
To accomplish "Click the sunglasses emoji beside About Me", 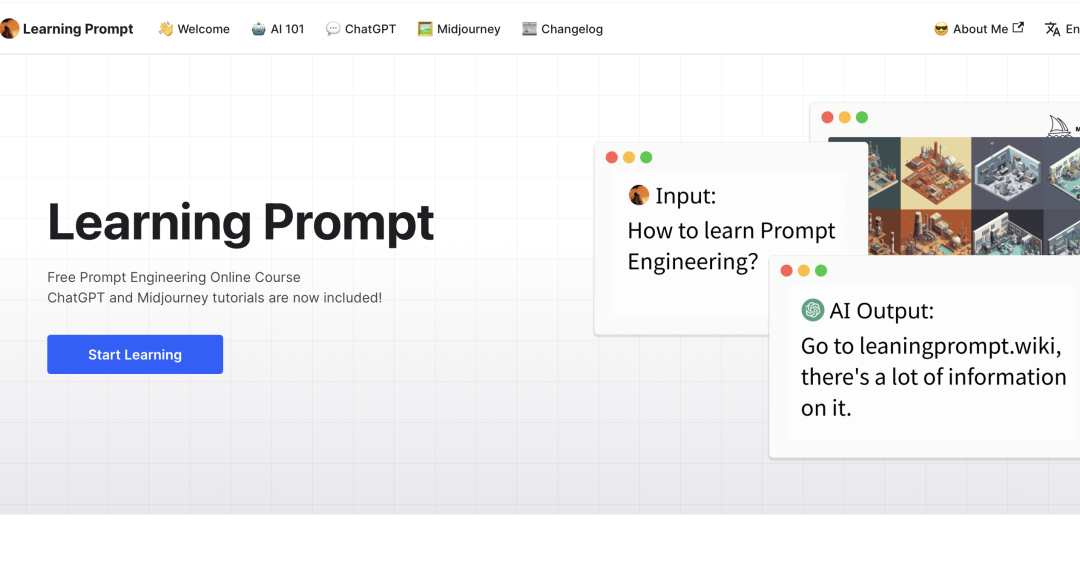I will 941,29.
